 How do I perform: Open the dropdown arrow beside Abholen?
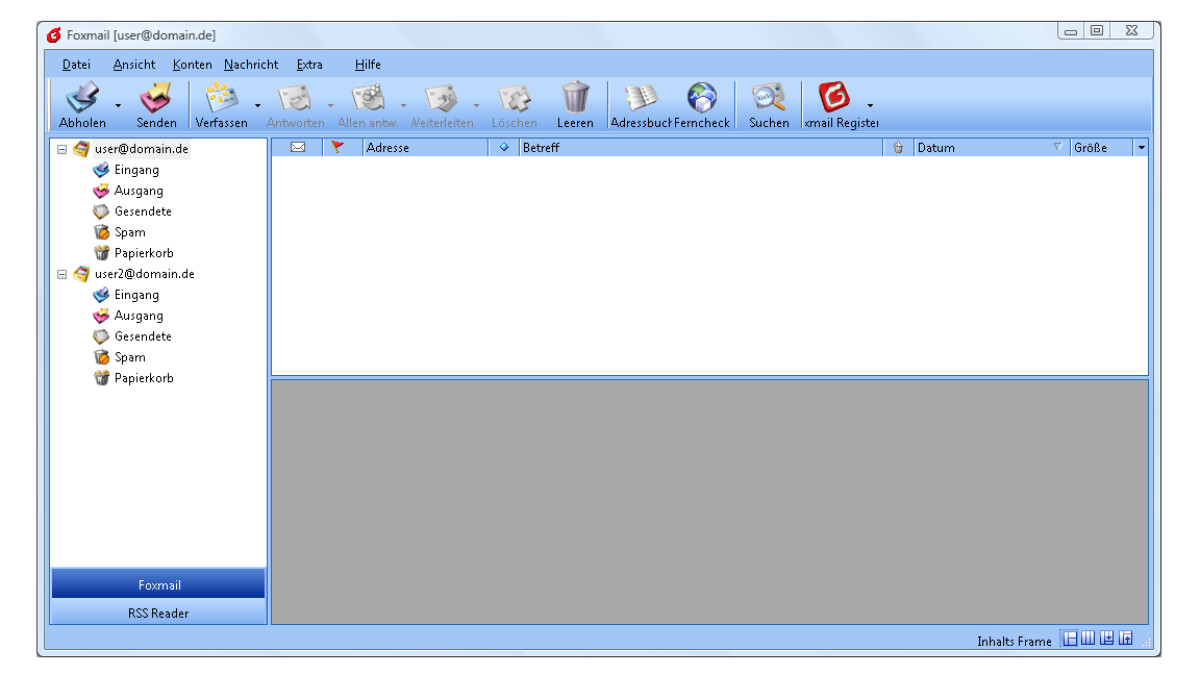[118, 105]
